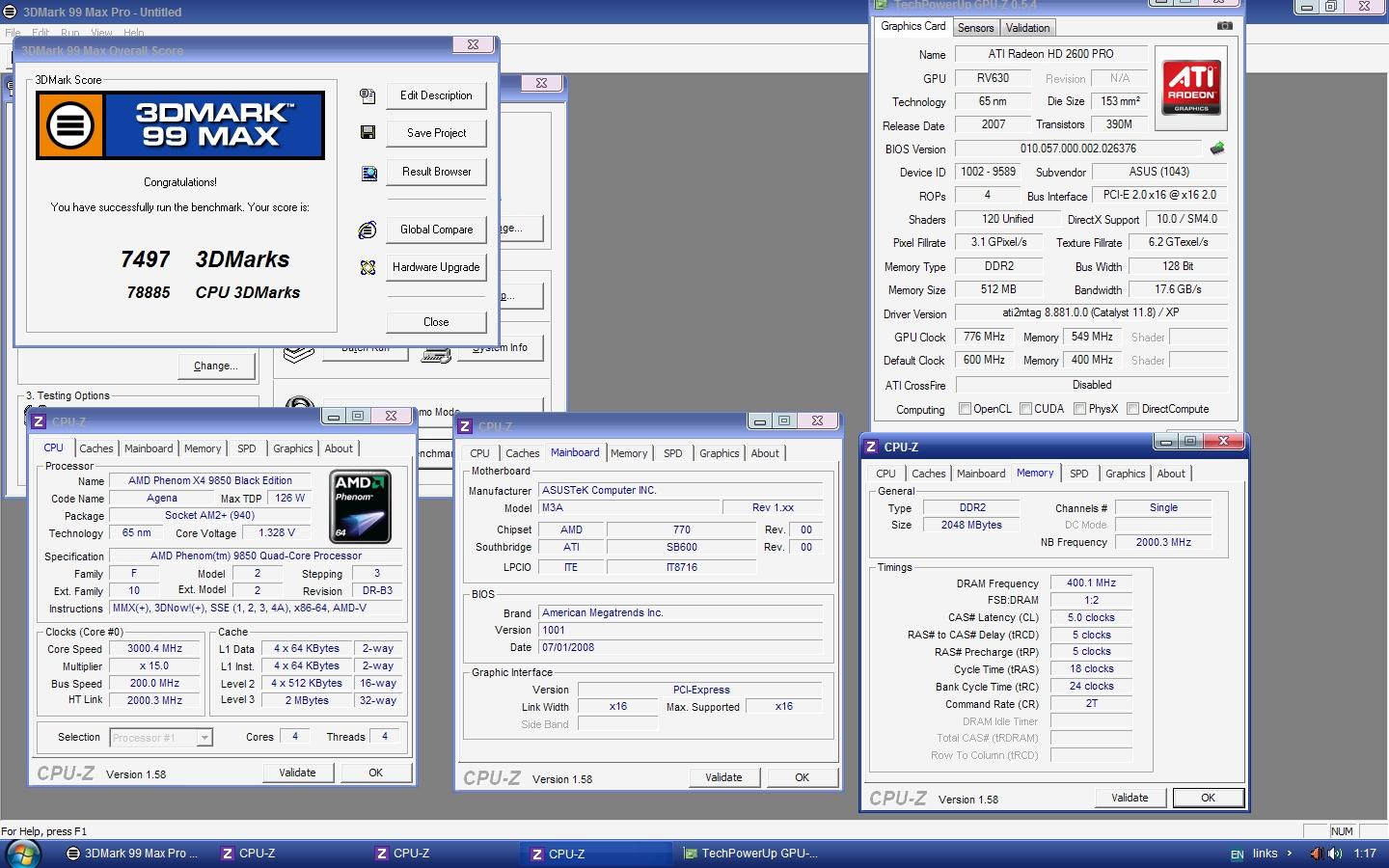
Task: Click the Hardware Upgrade icon
Action: click(x=368, y=267)
